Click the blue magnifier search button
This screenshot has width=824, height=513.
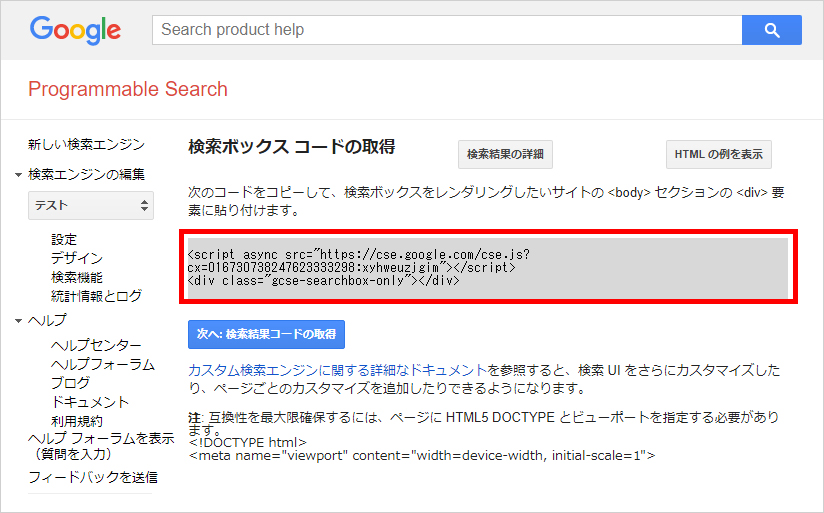point(771,30)
